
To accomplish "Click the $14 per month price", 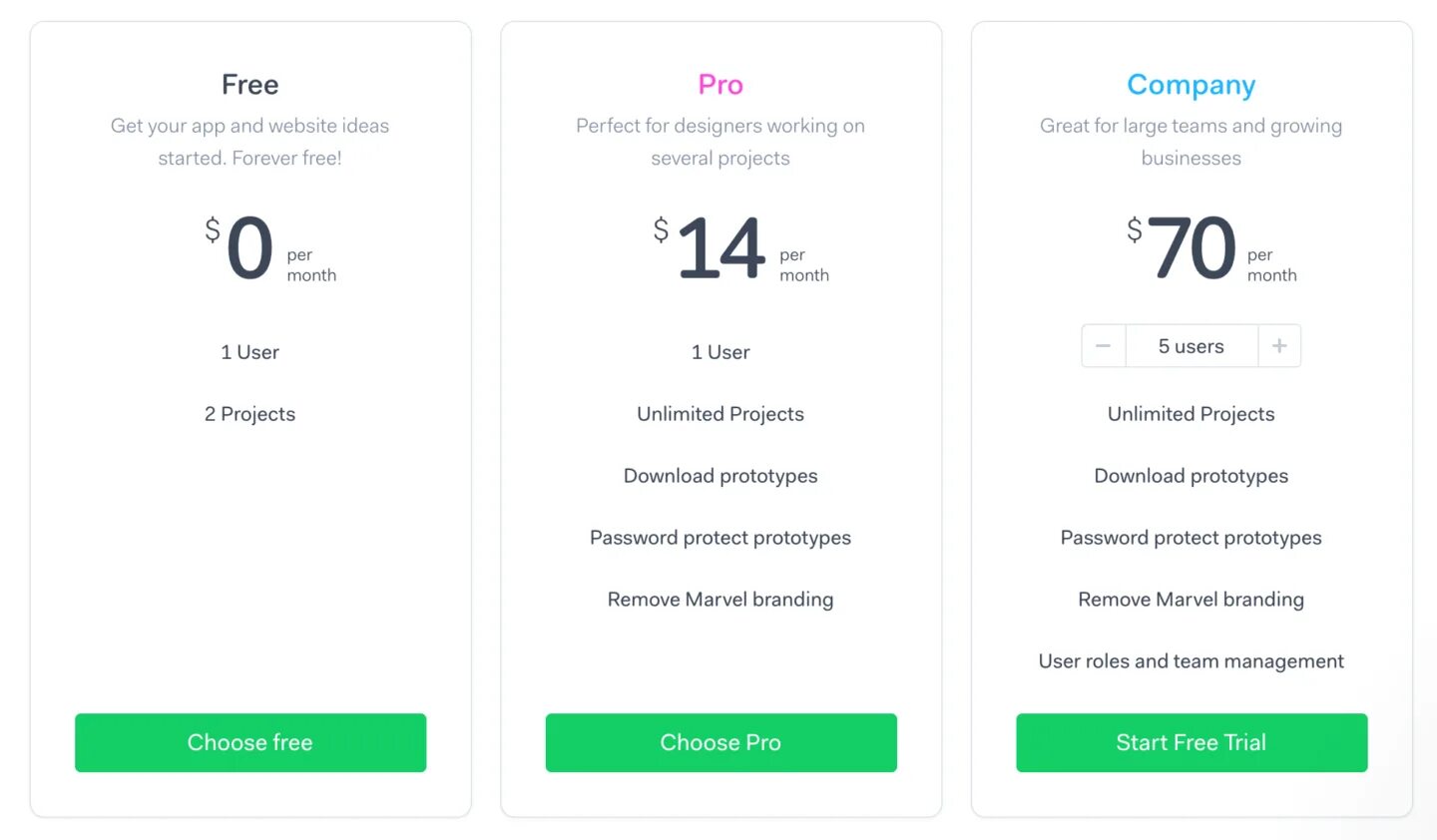I will [721, 248].
